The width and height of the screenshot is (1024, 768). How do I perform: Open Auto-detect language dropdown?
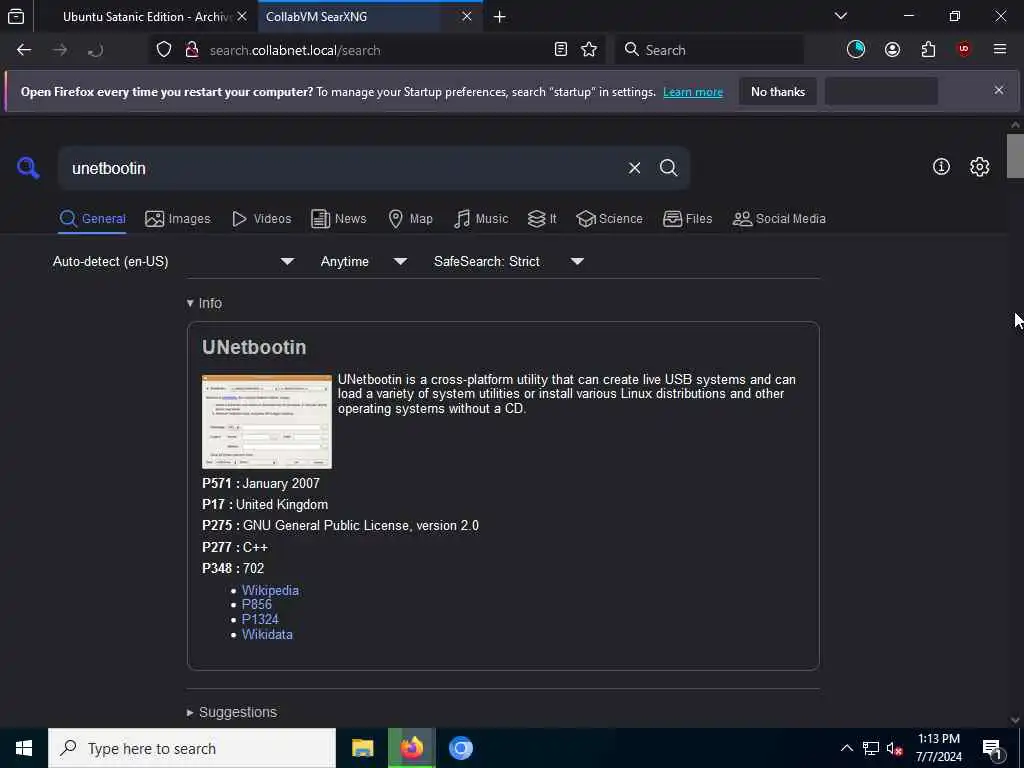(173, 261)
